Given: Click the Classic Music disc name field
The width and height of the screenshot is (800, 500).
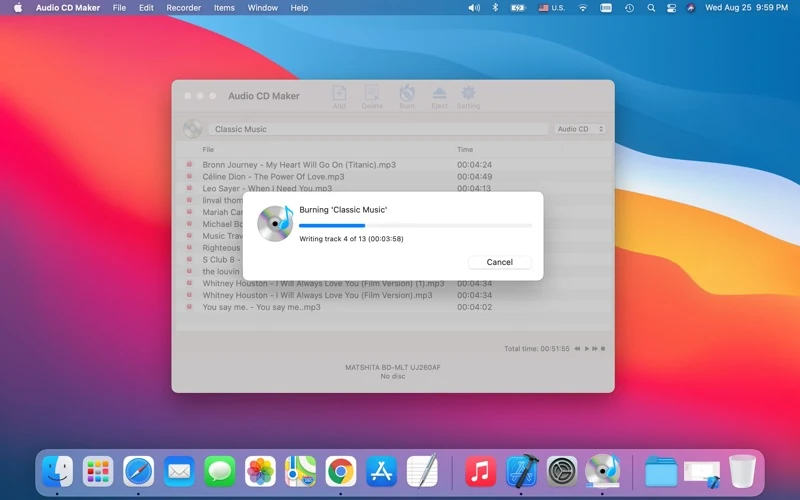Looking at the screenshot, I should tap(379, 129).
